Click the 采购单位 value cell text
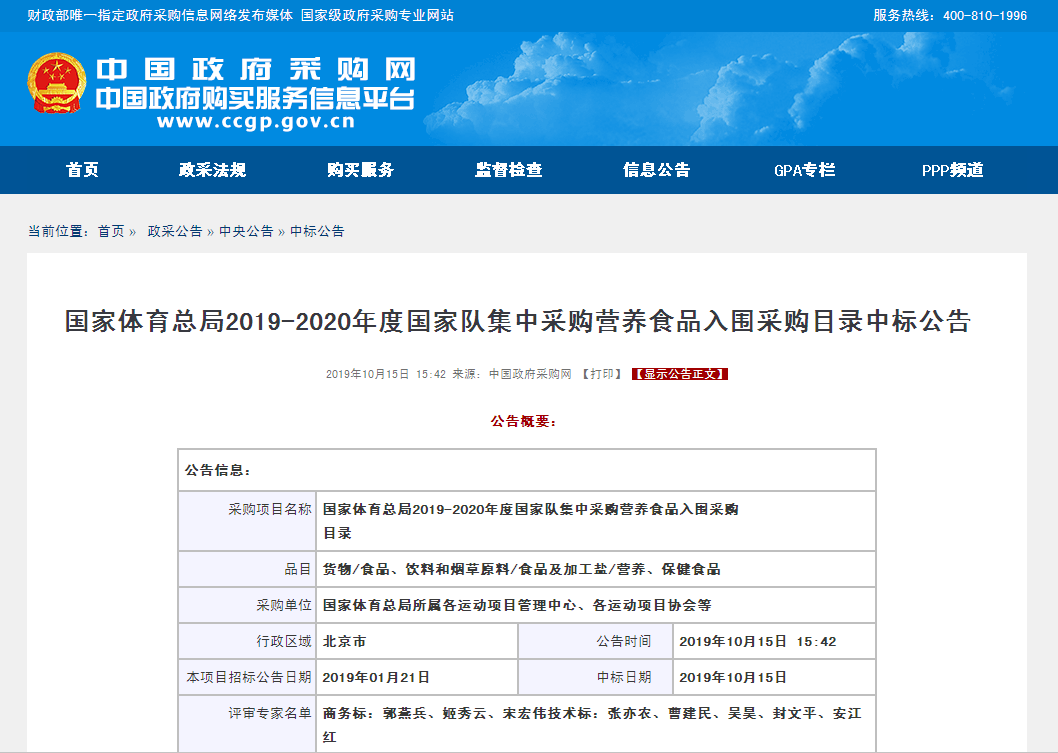Image resolution: width=1058 pixels, height=753 pixels. point(517,605)
